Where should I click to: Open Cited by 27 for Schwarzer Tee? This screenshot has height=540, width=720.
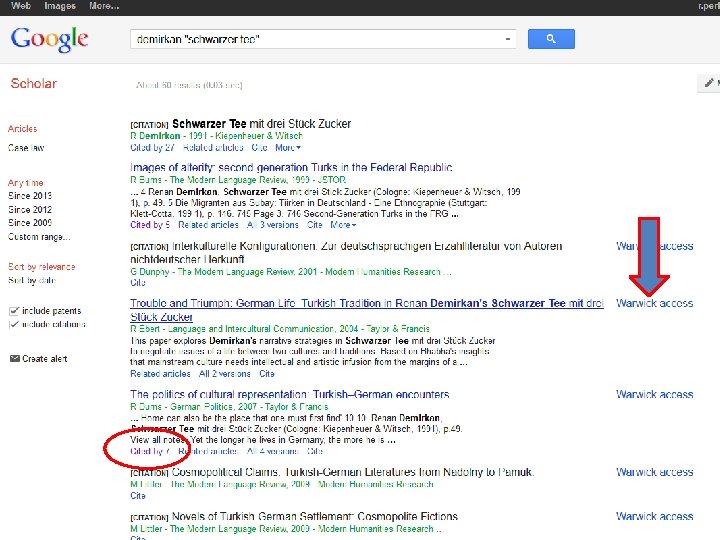click(x=152, y=148)
